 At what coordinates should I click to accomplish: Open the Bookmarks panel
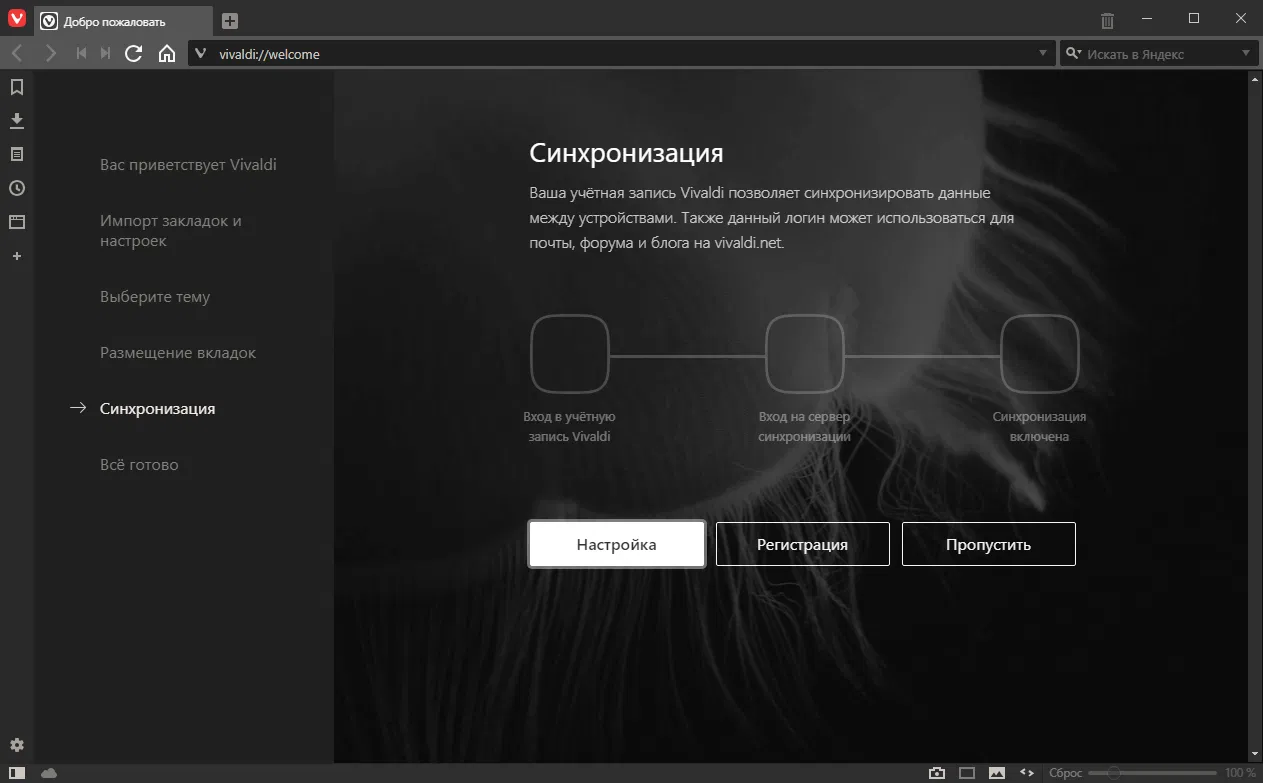pos(17,87)
